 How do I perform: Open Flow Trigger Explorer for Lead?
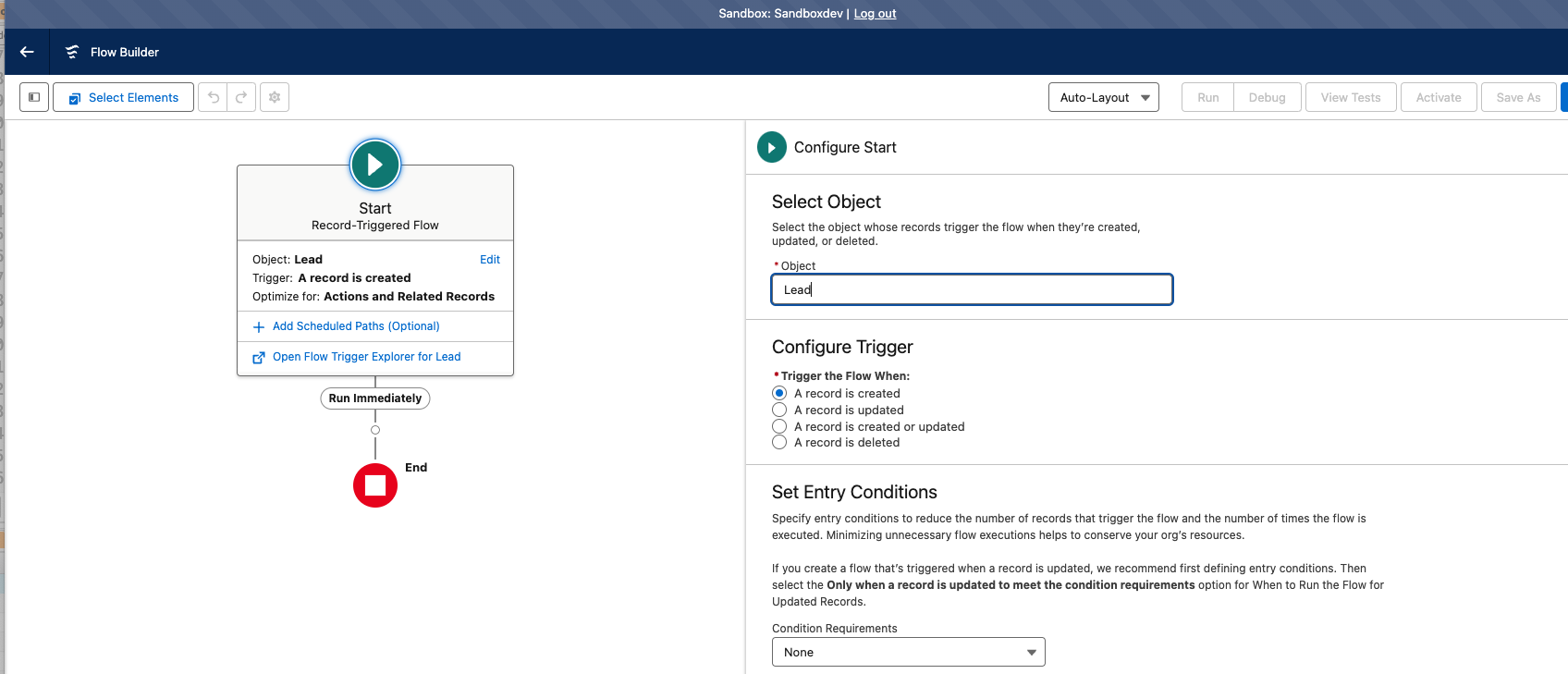point(366,357)
